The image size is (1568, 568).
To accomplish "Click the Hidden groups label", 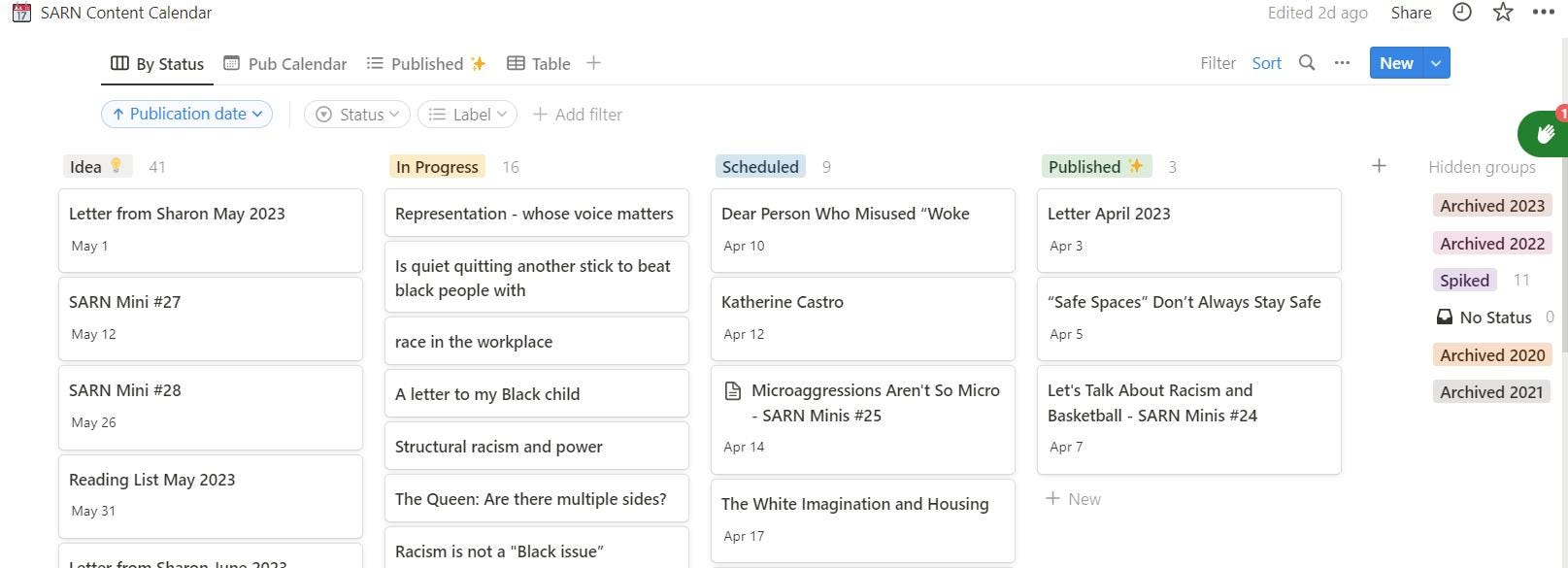I will coord(1482,167).
